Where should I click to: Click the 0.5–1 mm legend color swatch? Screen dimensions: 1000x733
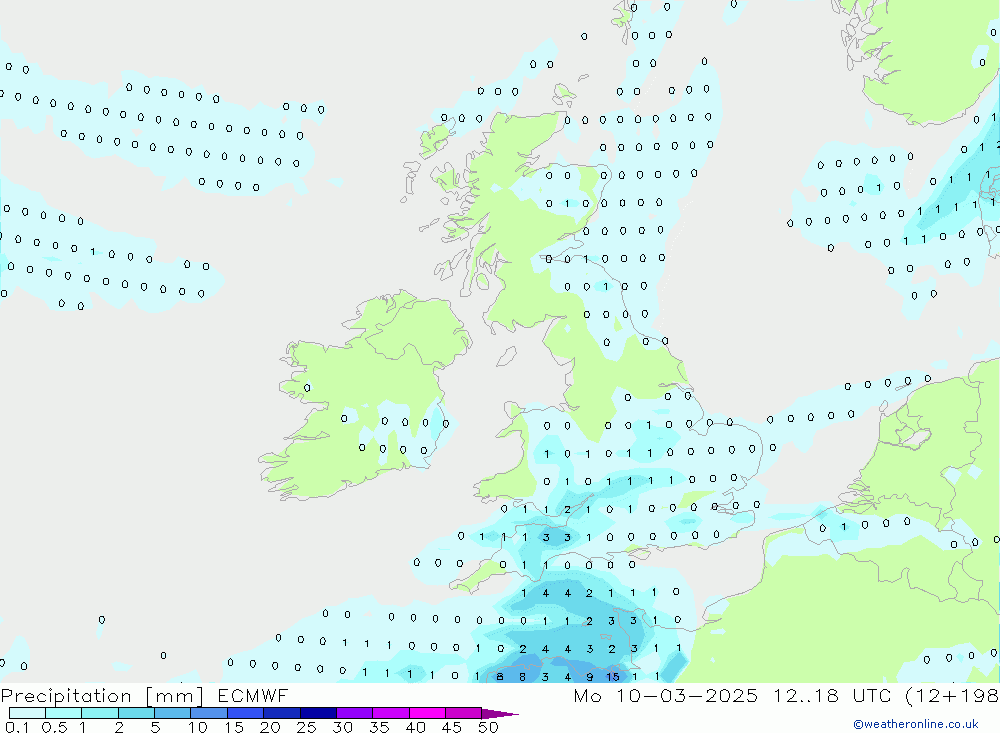(63, 713)
